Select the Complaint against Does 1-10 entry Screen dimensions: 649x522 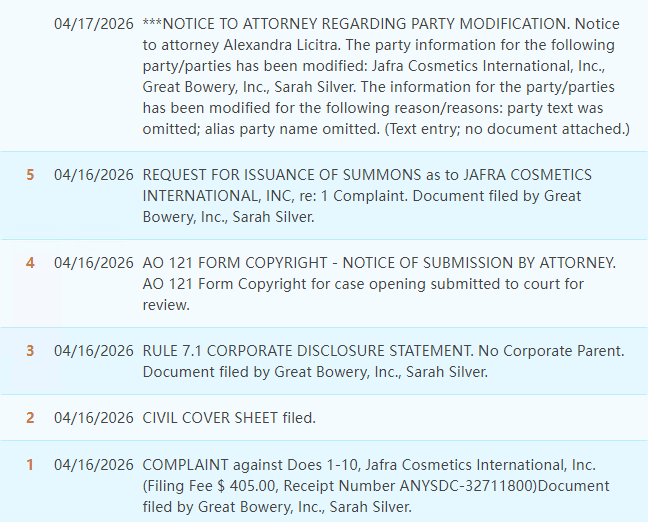click(376, 486)
